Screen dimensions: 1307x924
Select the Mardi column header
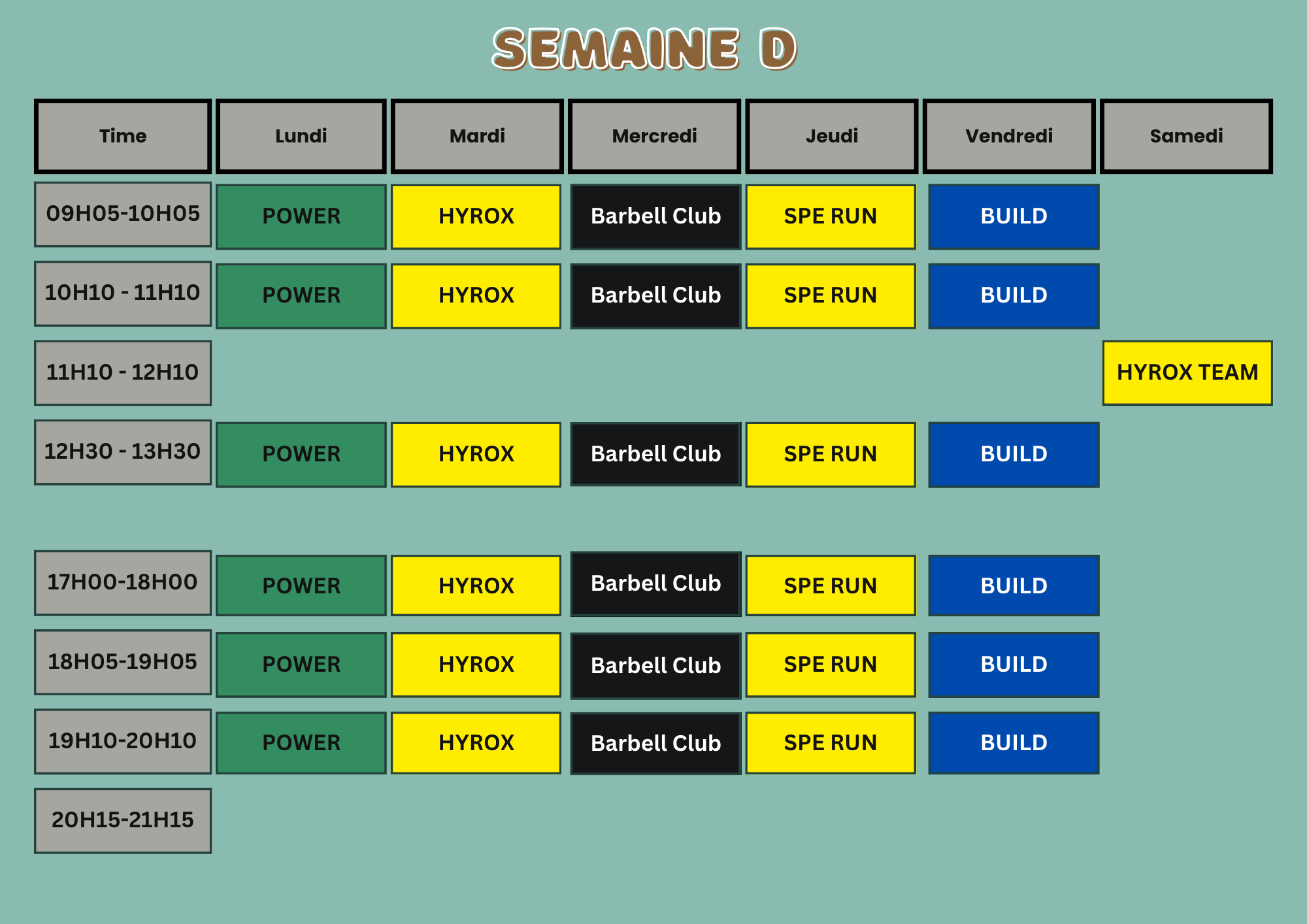476,135
